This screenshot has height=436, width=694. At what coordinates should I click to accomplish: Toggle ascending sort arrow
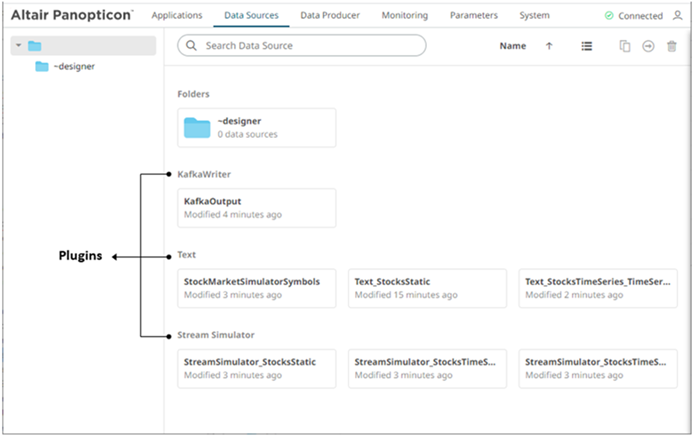[549, 46]
